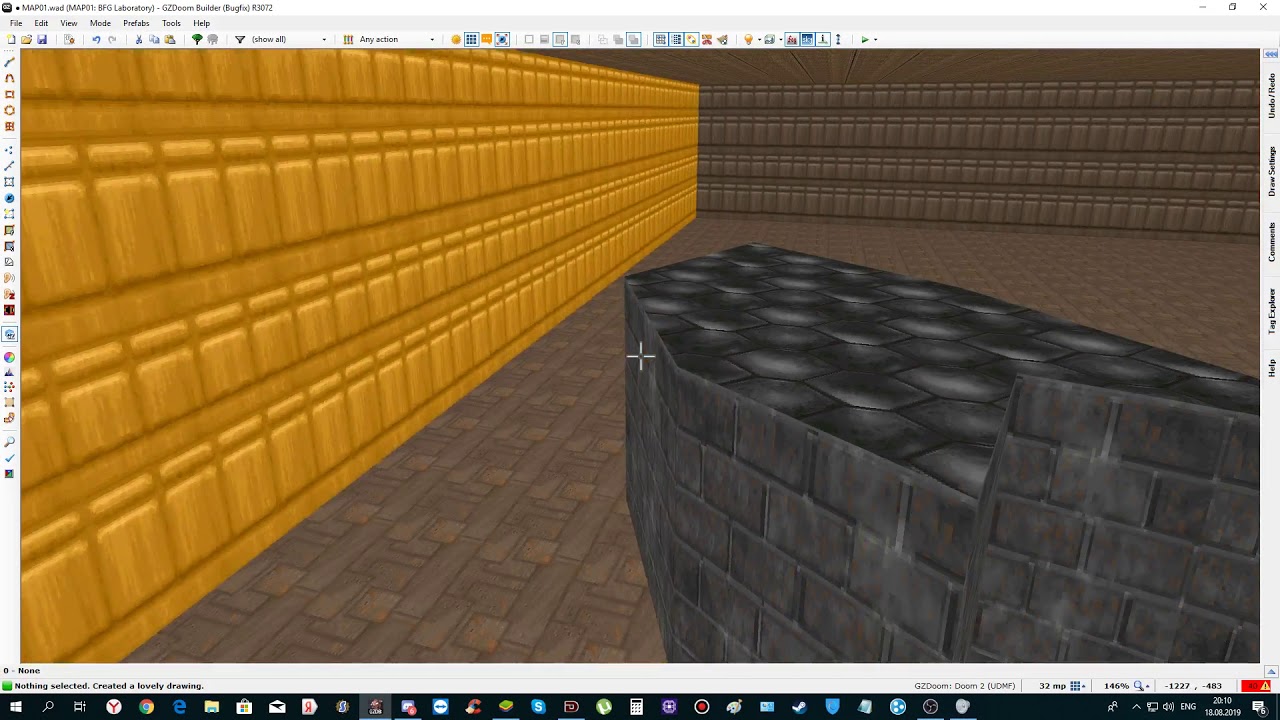Open the Tag Explorer side panel tab
The height and width of the screenshot is (720, 1280).
tap(1272, 311)
